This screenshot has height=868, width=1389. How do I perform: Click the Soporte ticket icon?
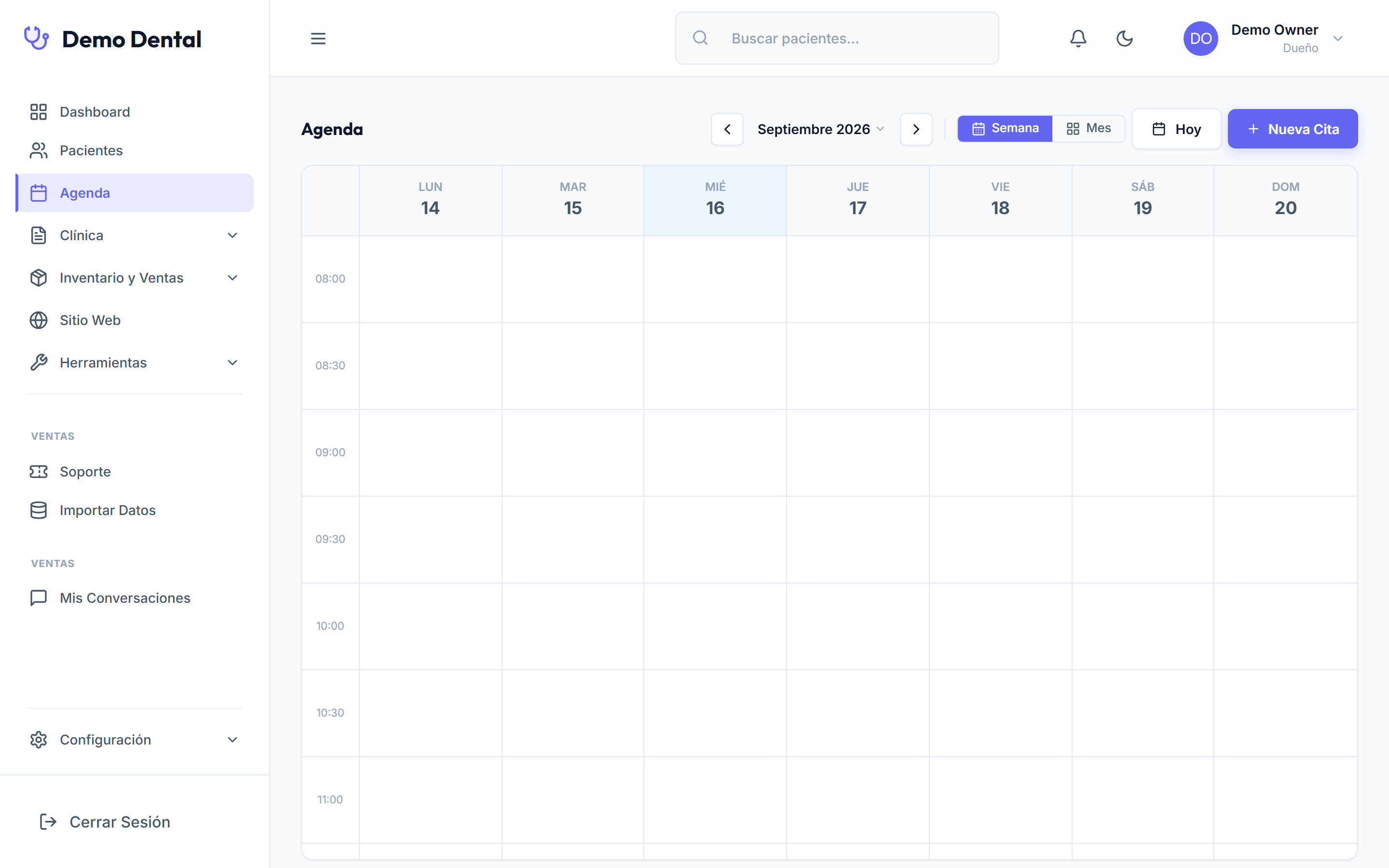(x=39, y=472)
